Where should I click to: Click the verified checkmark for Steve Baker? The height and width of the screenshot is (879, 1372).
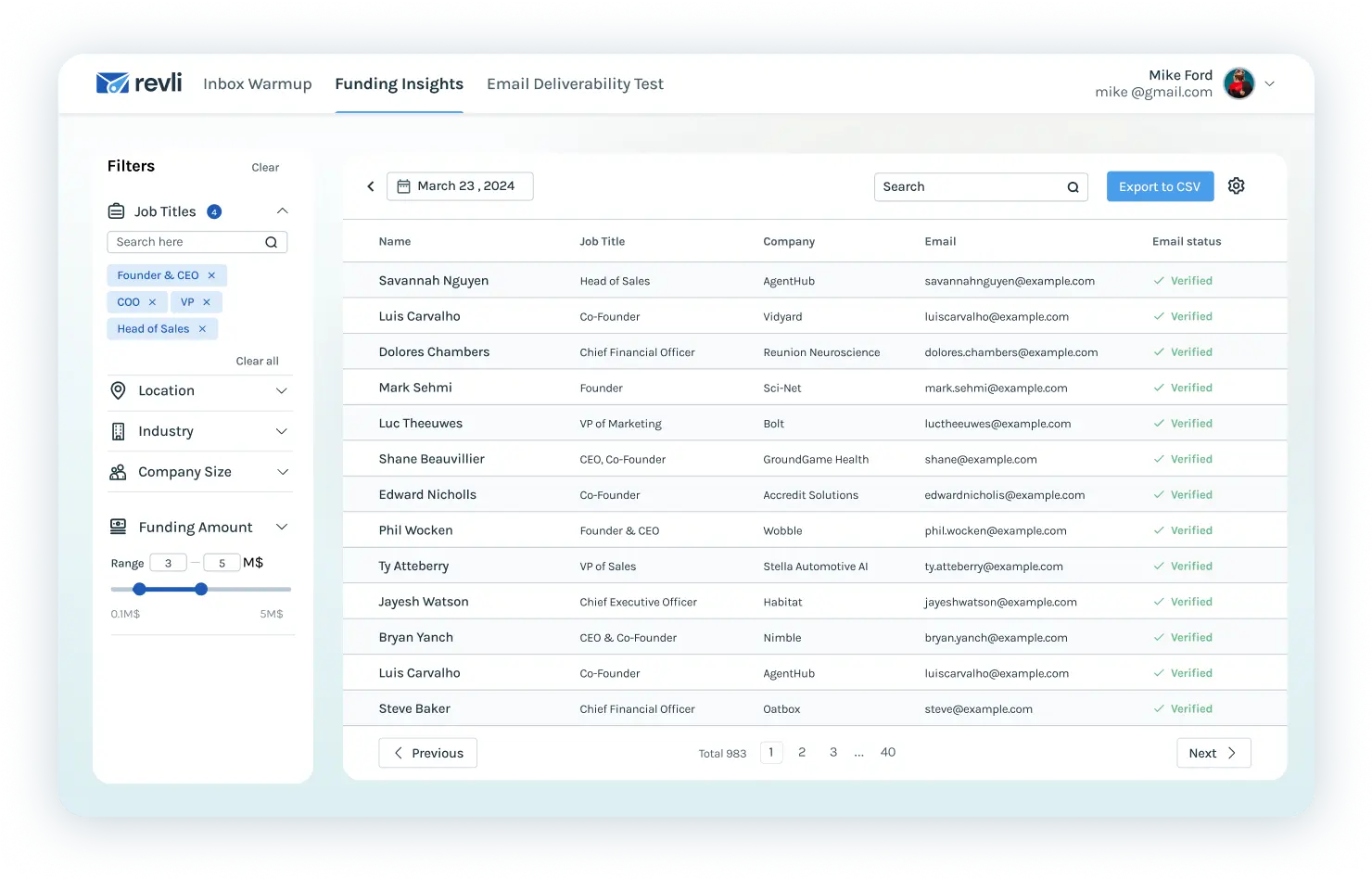(1159, 709)
